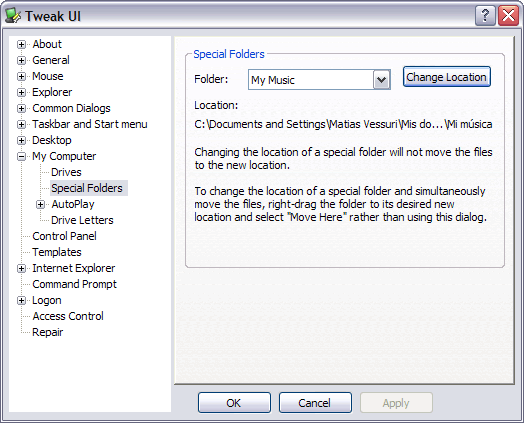
Task: Click the Cancel button
Action: (315, 403)
